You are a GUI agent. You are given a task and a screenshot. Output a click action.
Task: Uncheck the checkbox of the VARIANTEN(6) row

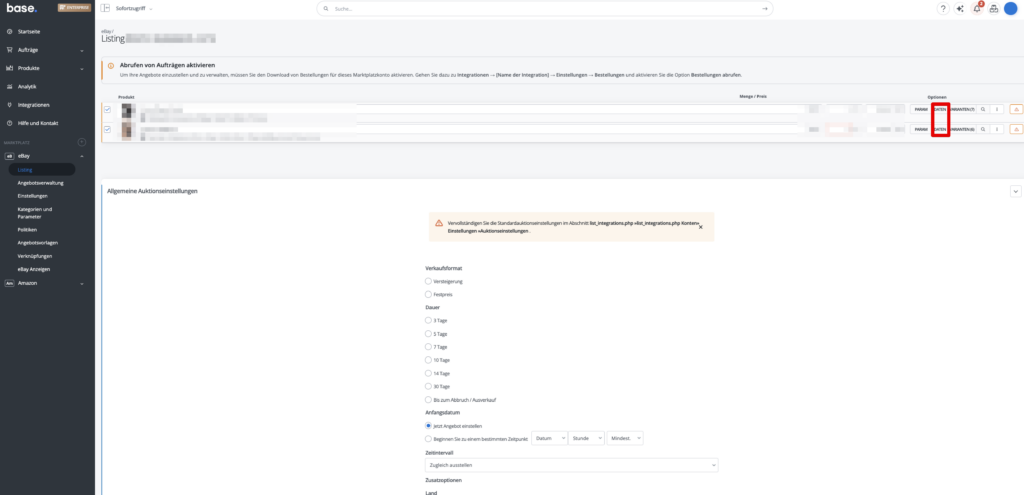tap(108, 129)
